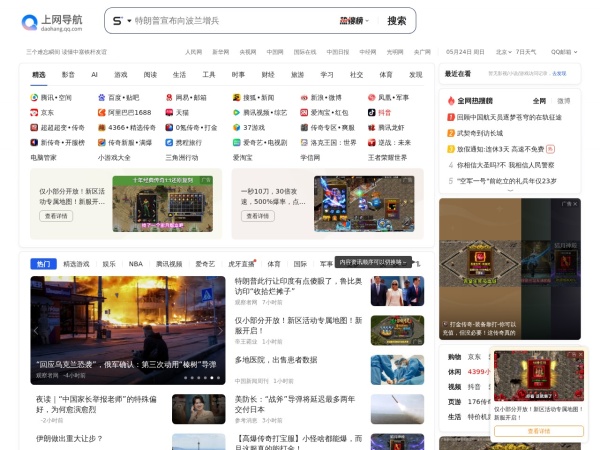Open the 凤凰•军事 icon
Image resolution: width=600 pixels, height=450 pixels.
coord(372,98)
